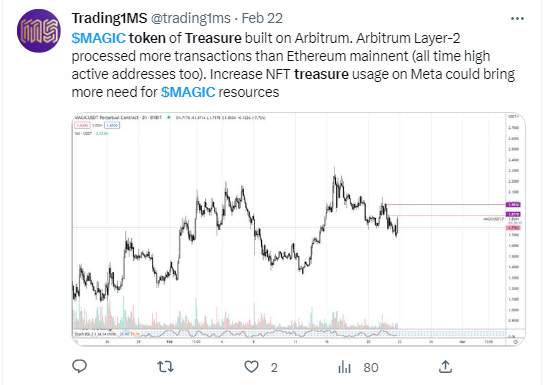
Task: Share the tweet with the upload arrow icon
Action: tap(445, 366)
